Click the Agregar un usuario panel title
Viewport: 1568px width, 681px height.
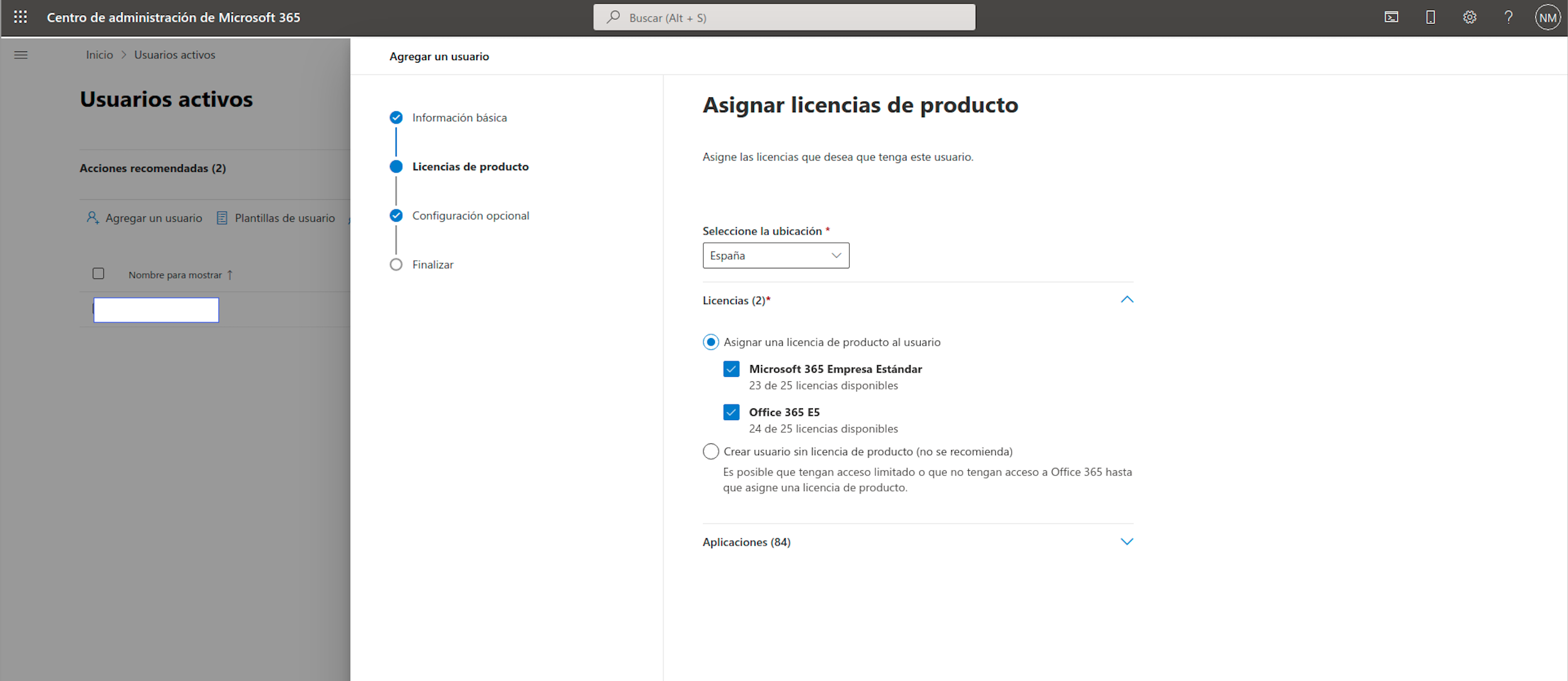pos(439,56)
